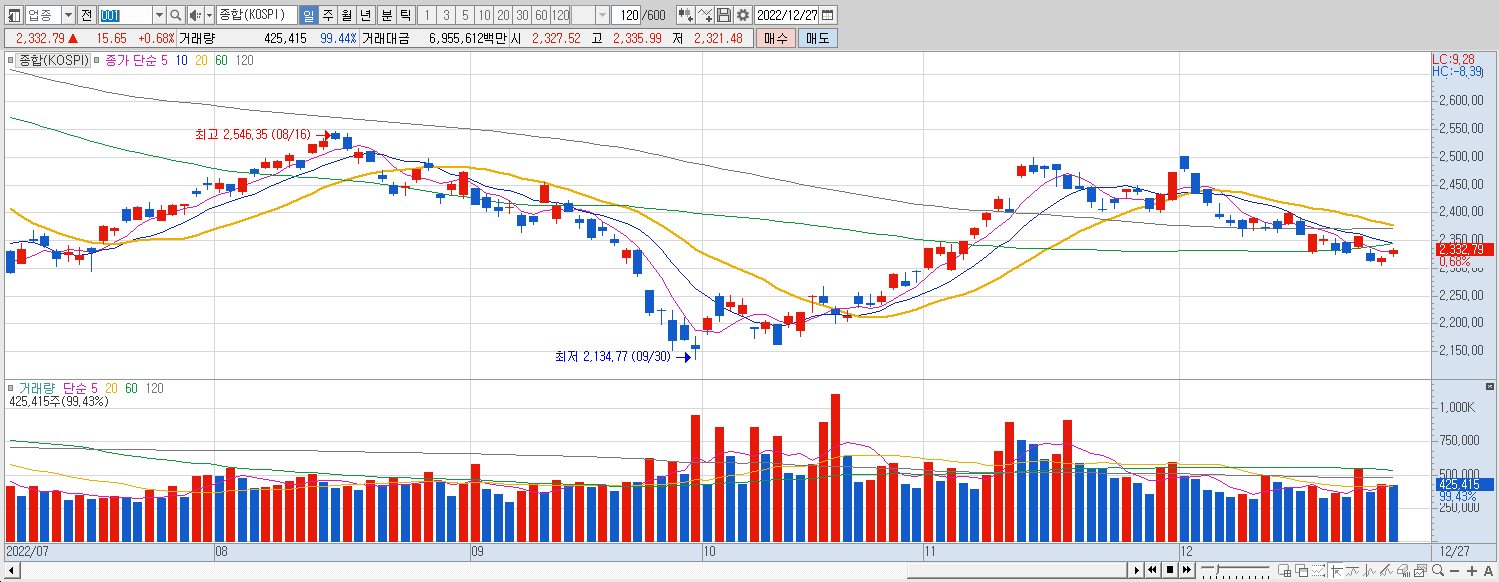Choose interval 120 in period toolbar

(x=560, y=15)
